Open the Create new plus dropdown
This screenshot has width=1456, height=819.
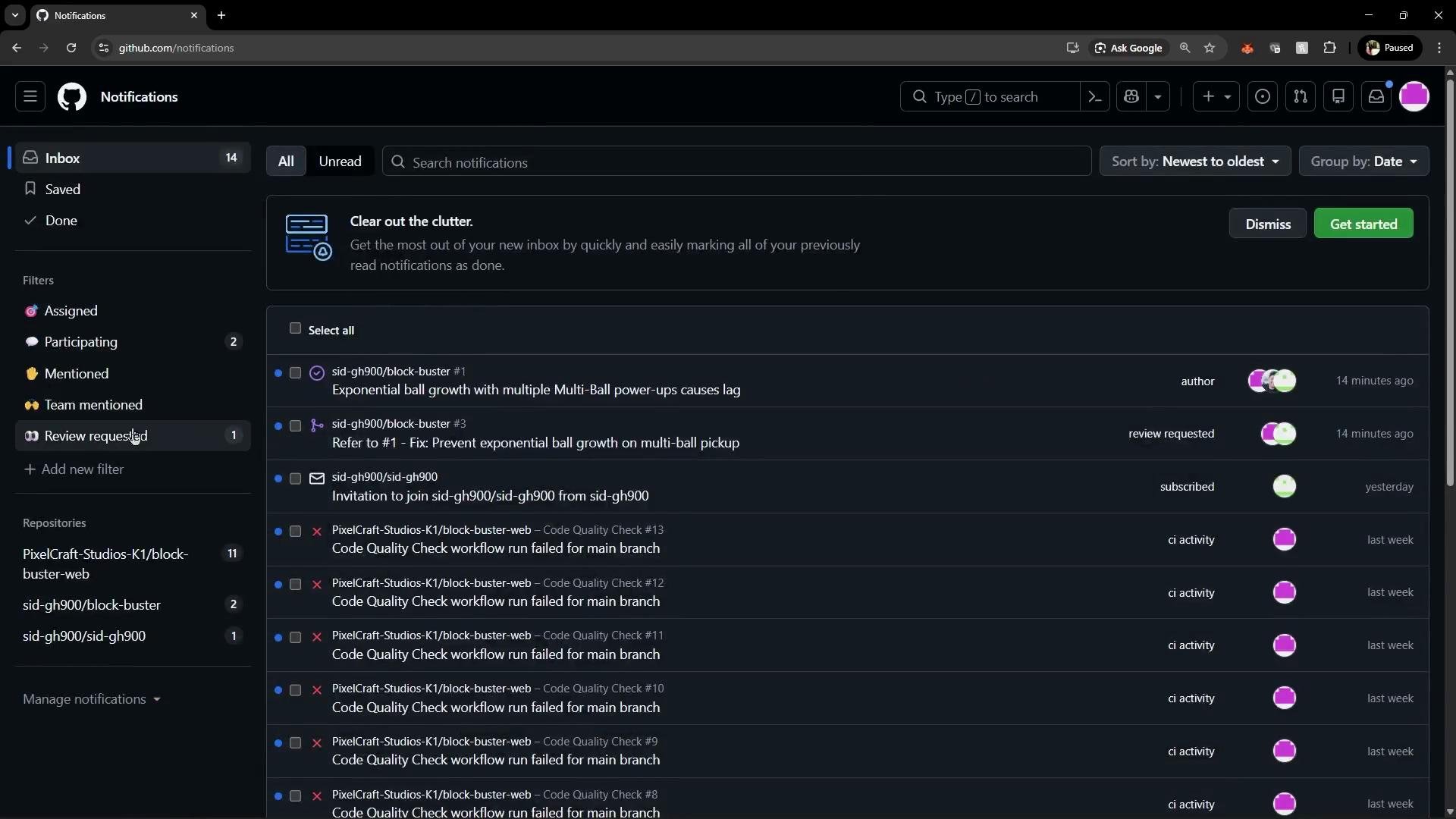pos(1216,97)
